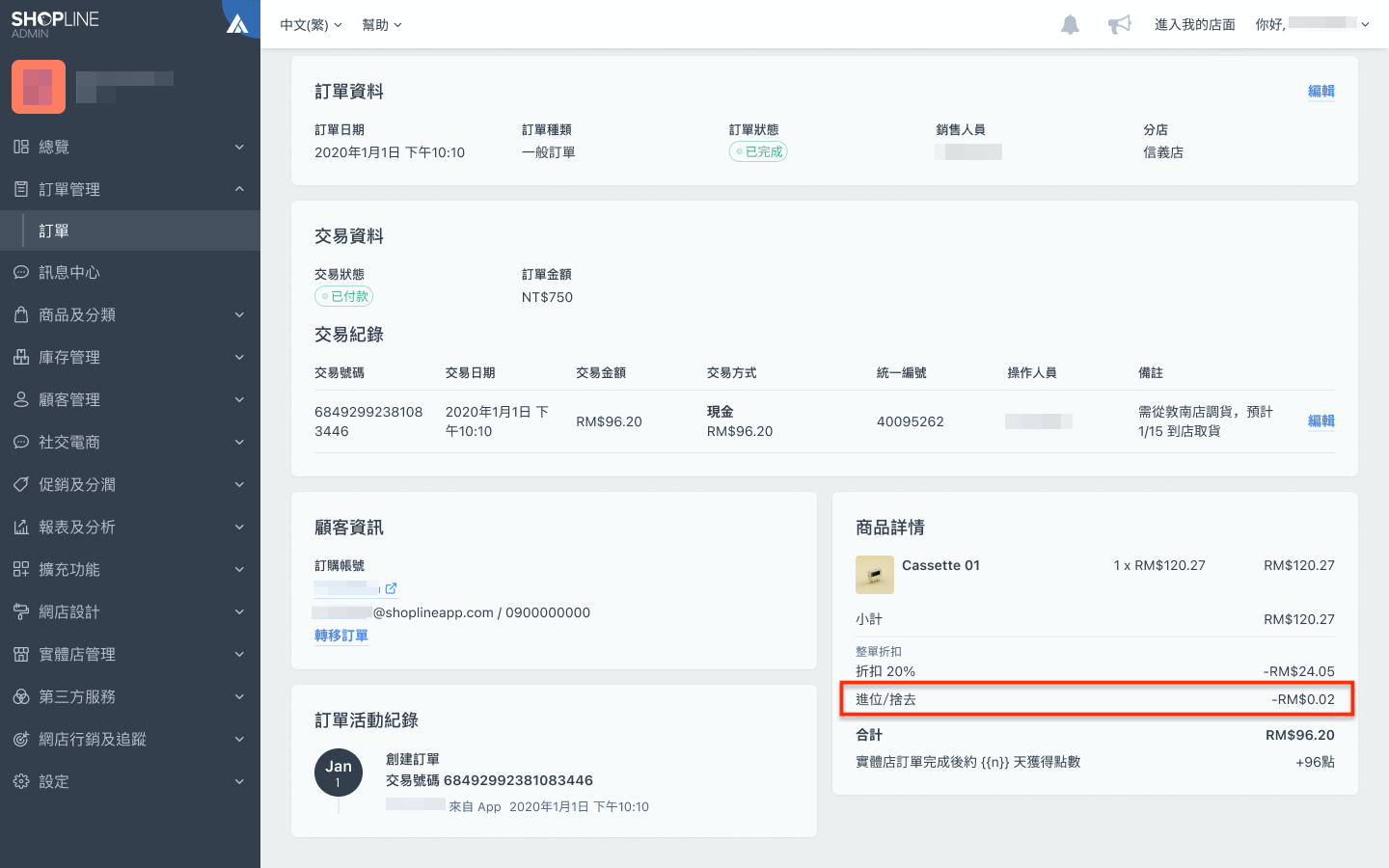Click the 商品及分類 bag icon

pyautogui.click(x=21, y=314)
